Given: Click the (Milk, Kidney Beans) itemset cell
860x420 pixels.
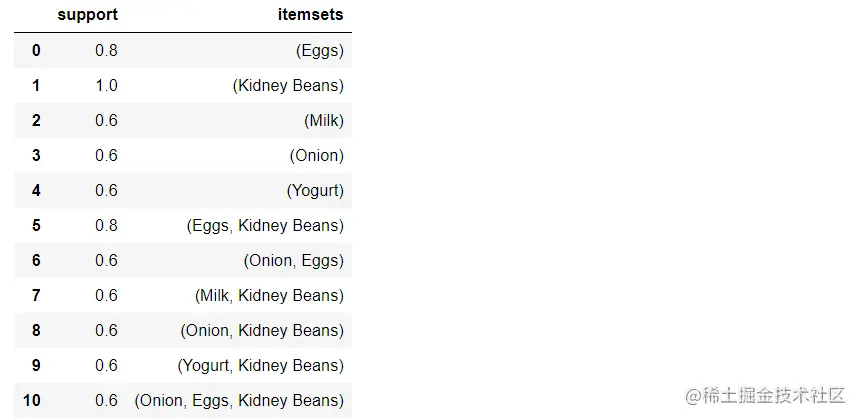Looking at the screenshot, I should tap(269, 295).
